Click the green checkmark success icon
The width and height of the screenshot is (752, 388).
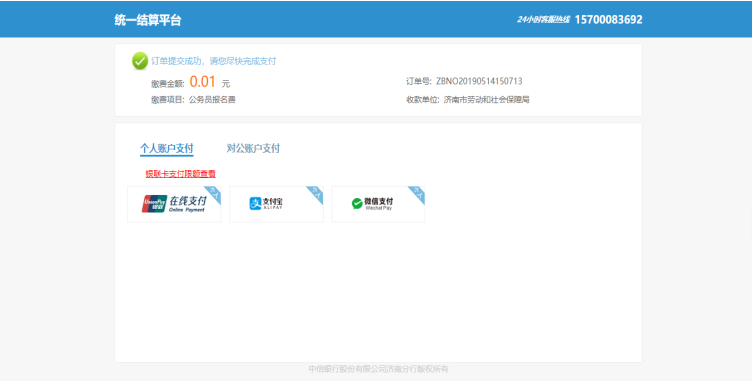click(x=140, y=61)
